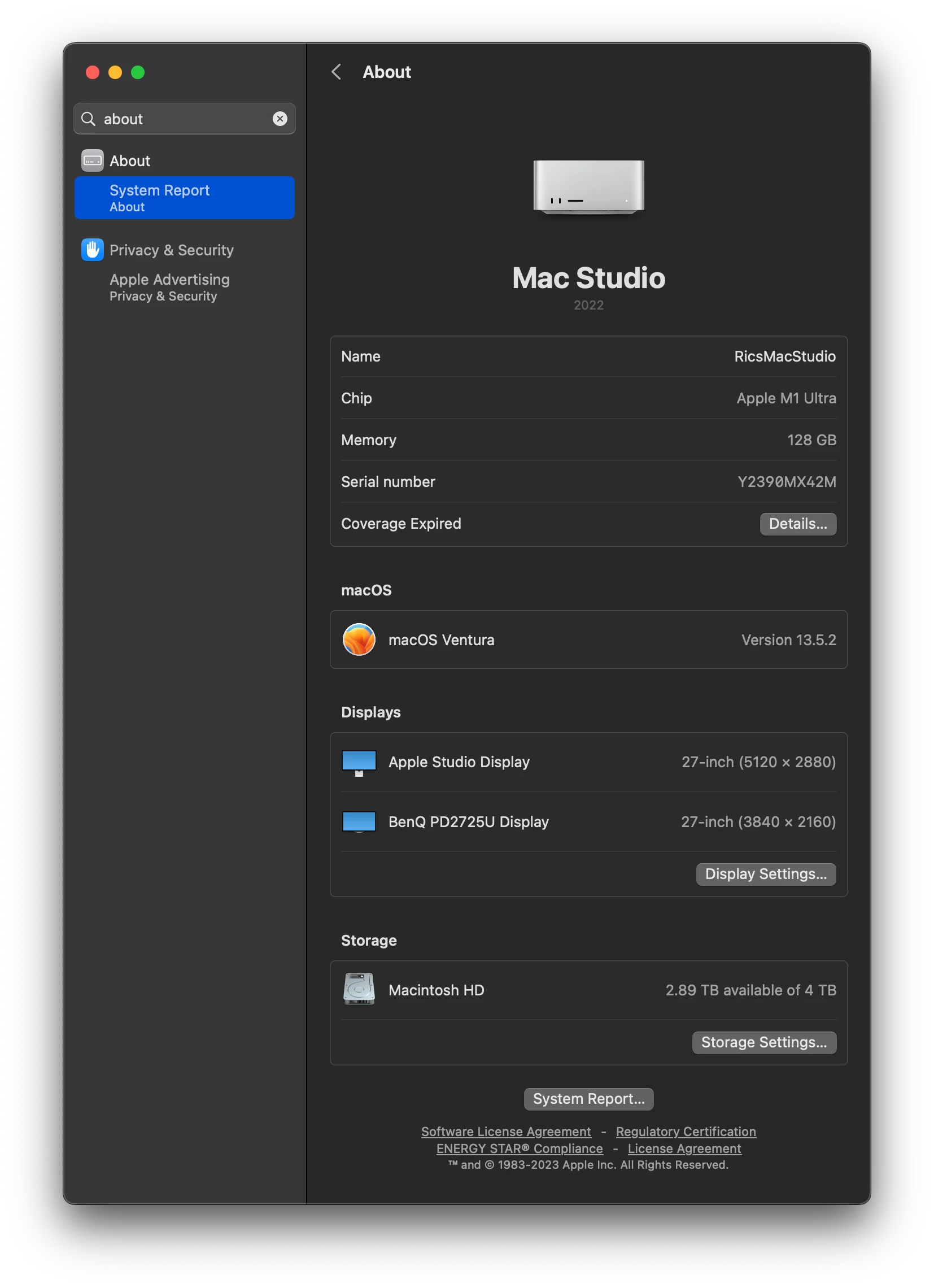Viewport: 934px width, 1288px height.
Task: Click the 2.89 TB available of 4 TB text
Action: click(750, 990)
